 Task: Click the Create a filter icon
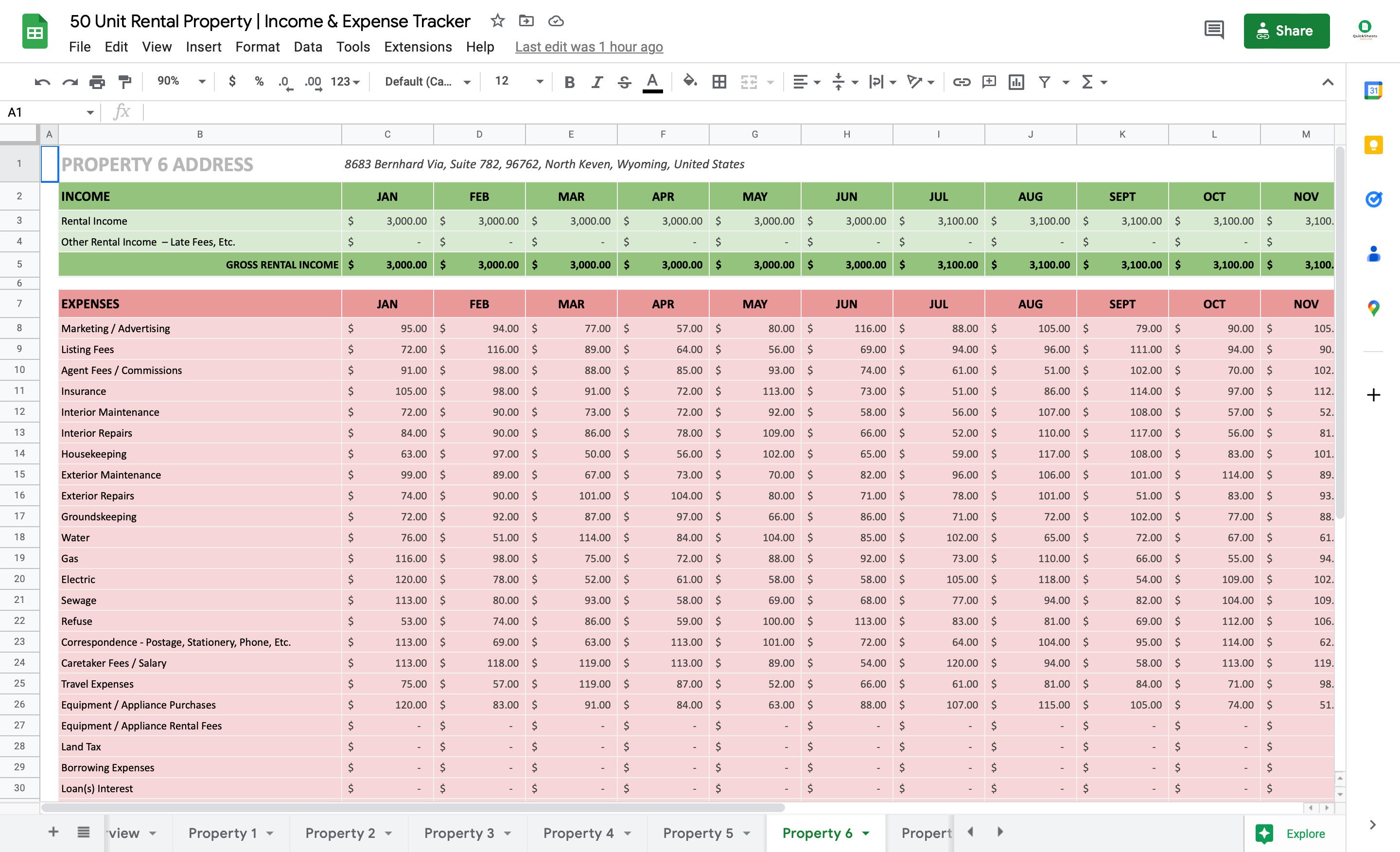[x=1044, y=82]
